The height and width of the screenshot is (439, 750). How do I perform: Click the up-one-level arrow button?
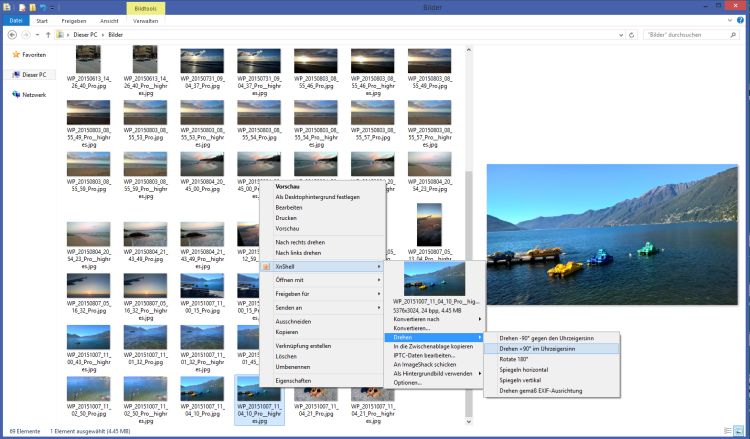click(x=48, y=34)
